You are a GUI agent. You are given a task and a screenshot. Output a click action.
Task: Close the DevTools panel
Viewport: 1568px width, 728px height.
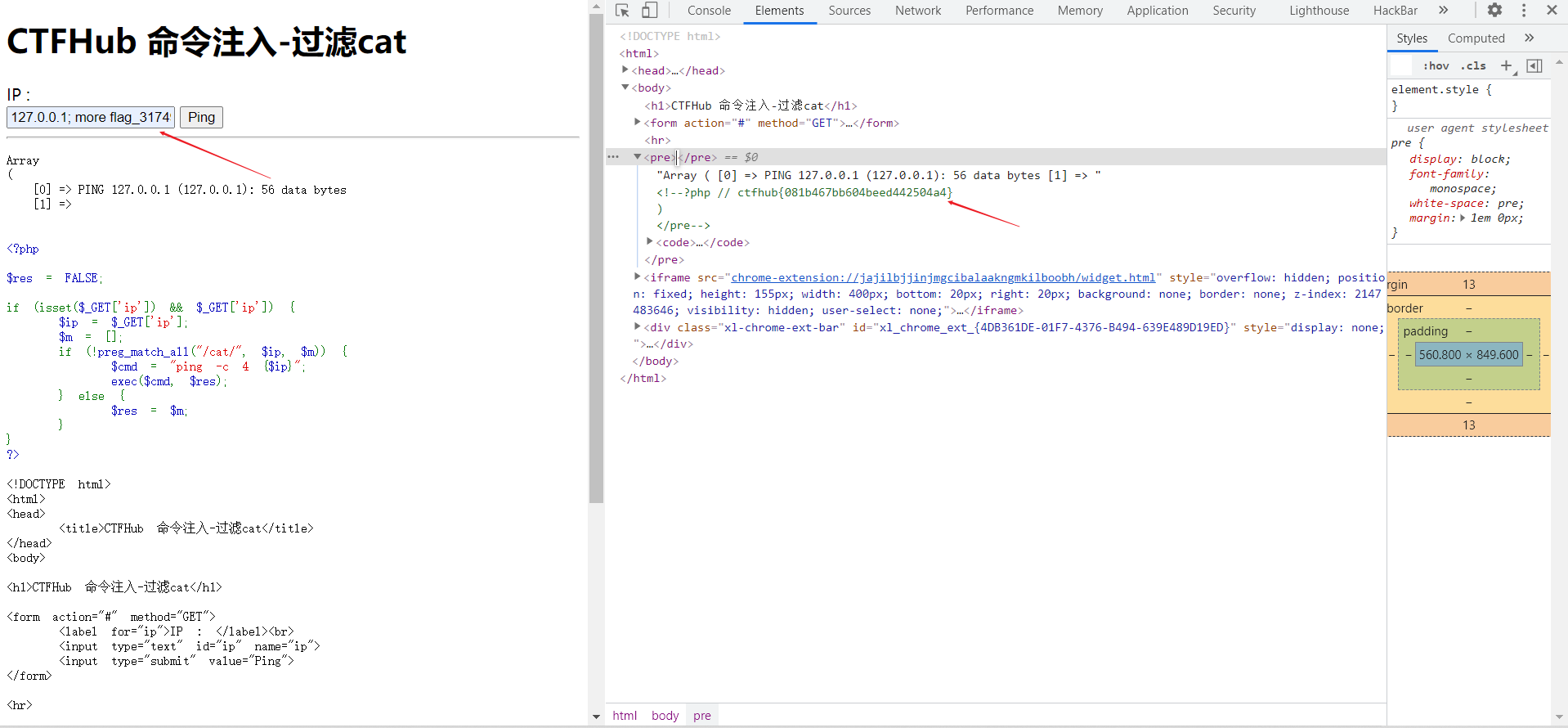point(1552,11)
